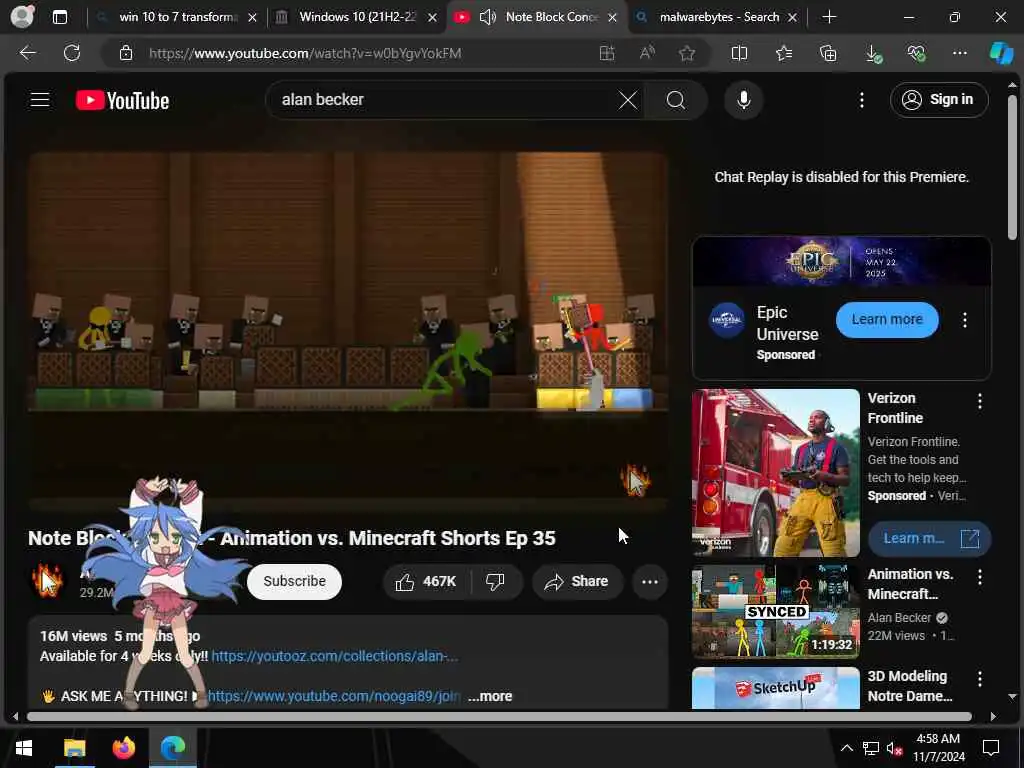Switch to the Windows 10 (21H2-22 tab
The width and height of the screenshot is (1024, 768).
[x=356, y=17]
